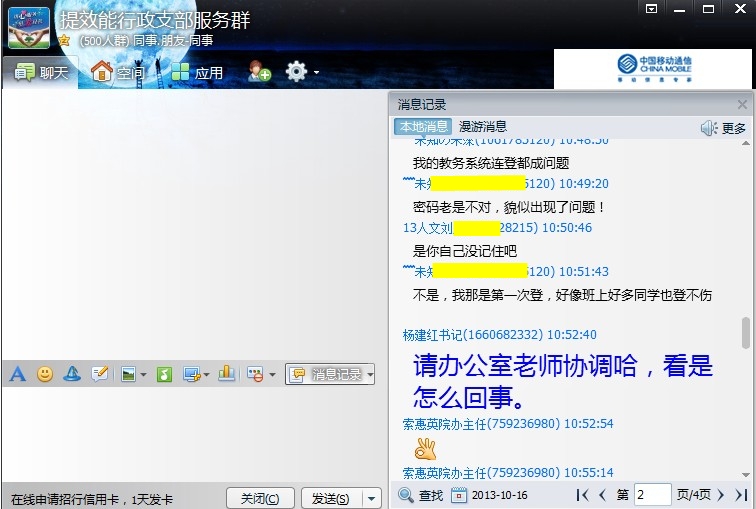
Task: Go to first page of records
Action: pos(582,495)
